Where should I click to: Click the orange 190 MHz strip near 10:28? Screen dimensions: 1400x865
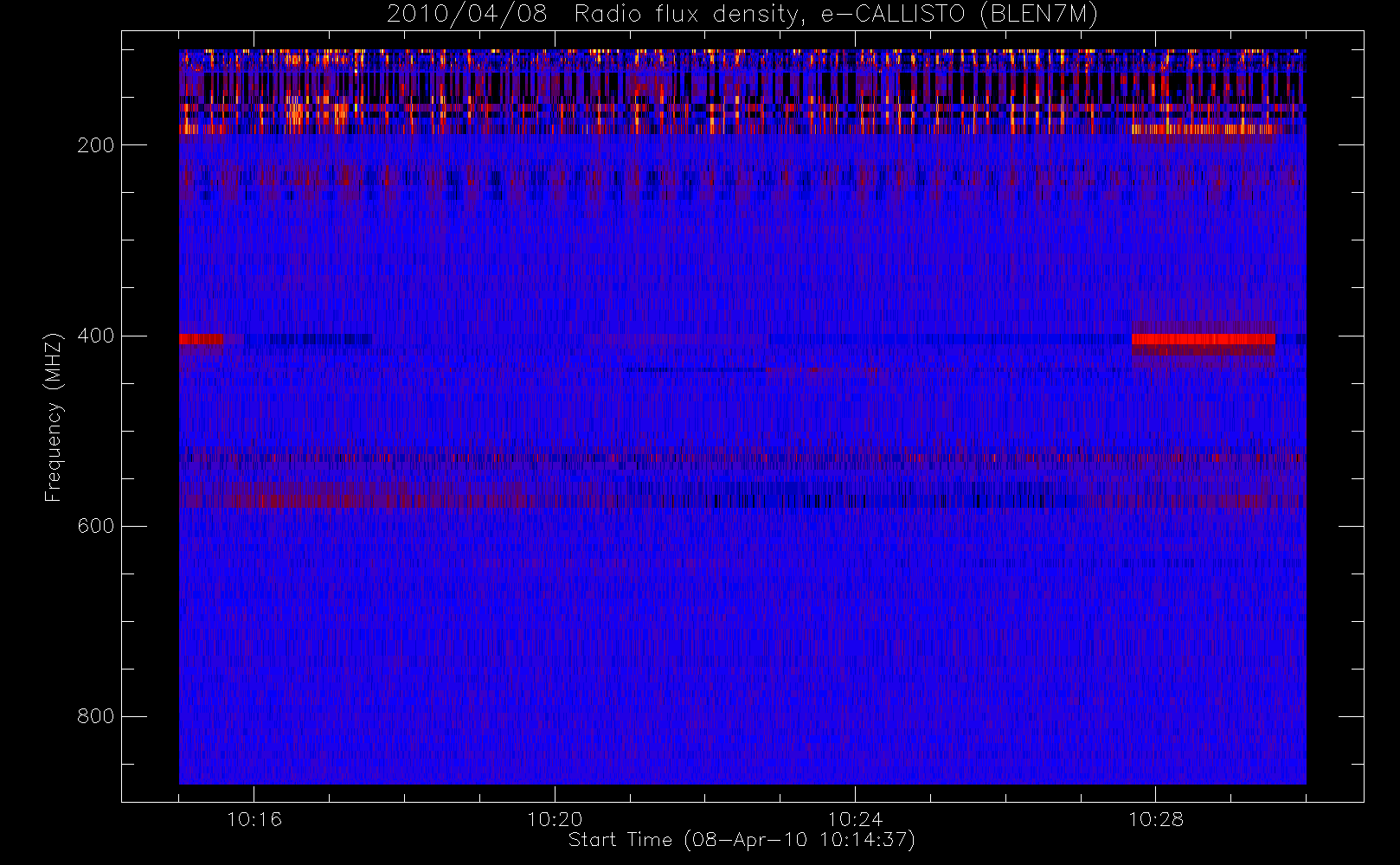(x=1203, y=130)
